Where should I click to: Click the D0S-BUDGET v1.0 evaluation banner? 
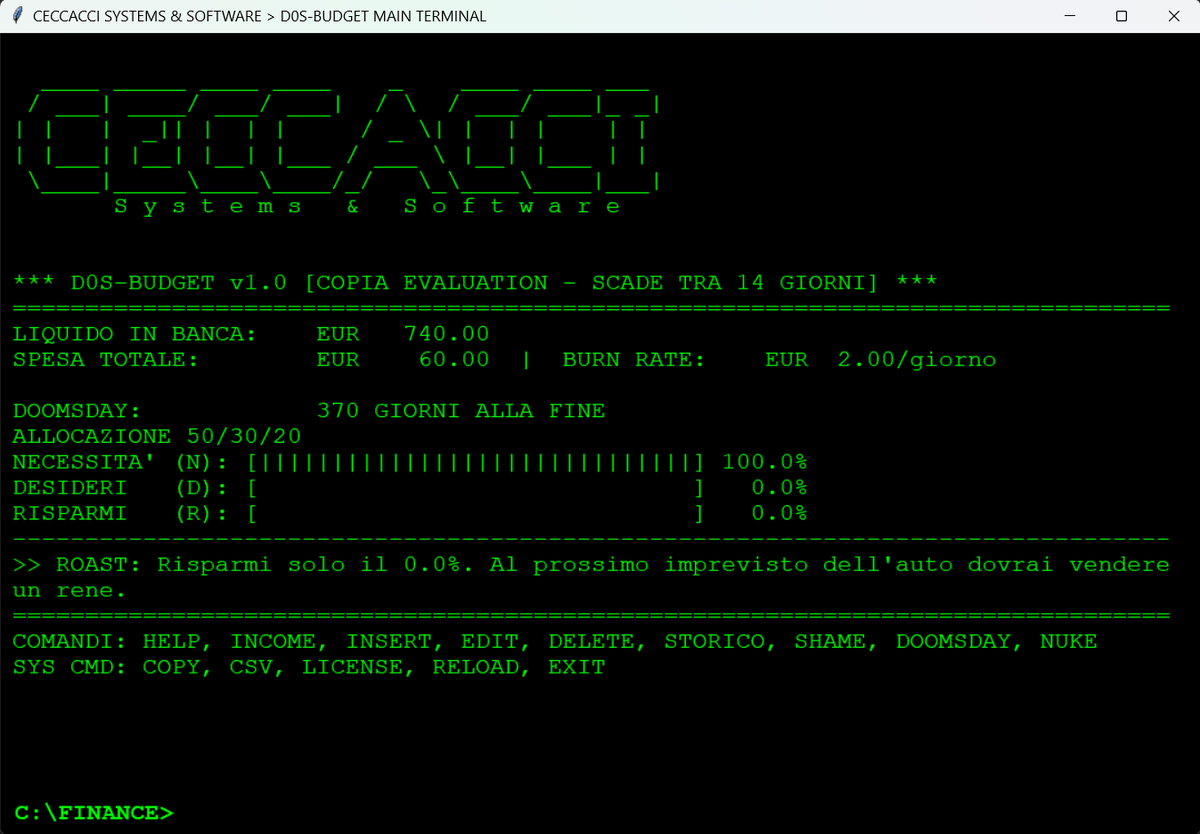475,283
